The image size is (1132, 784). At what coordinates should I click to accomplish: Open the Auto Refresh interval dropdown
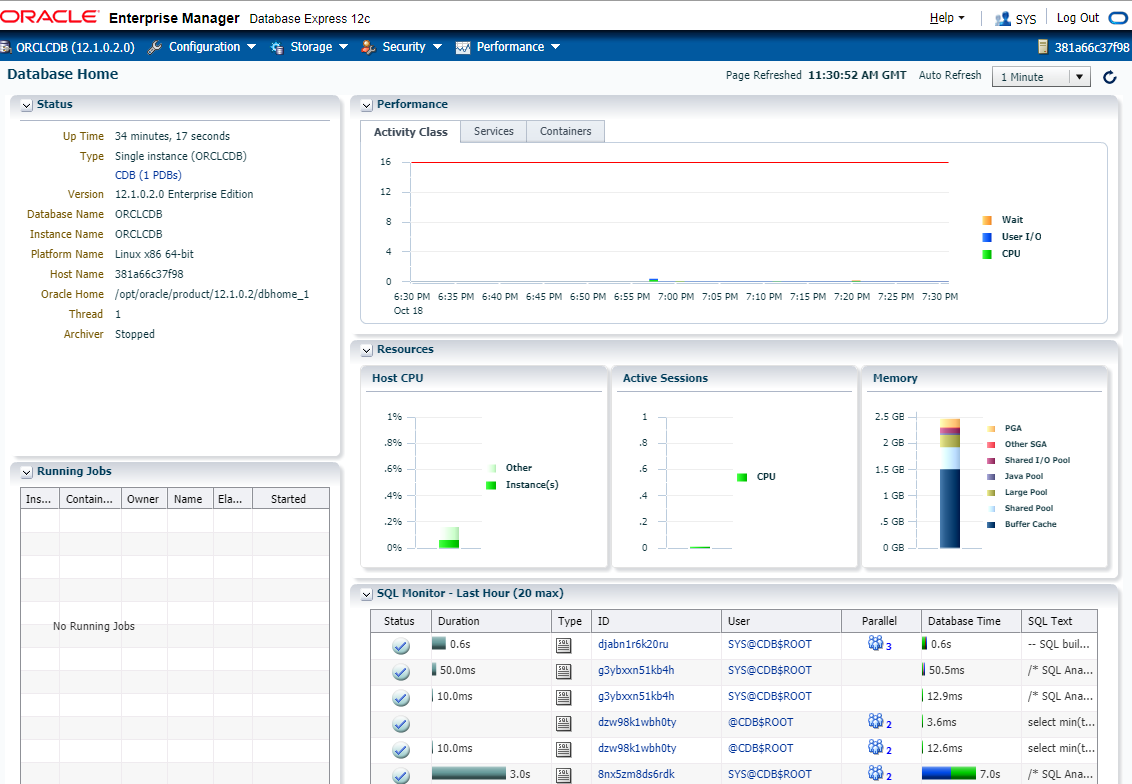click(1040, 77)
